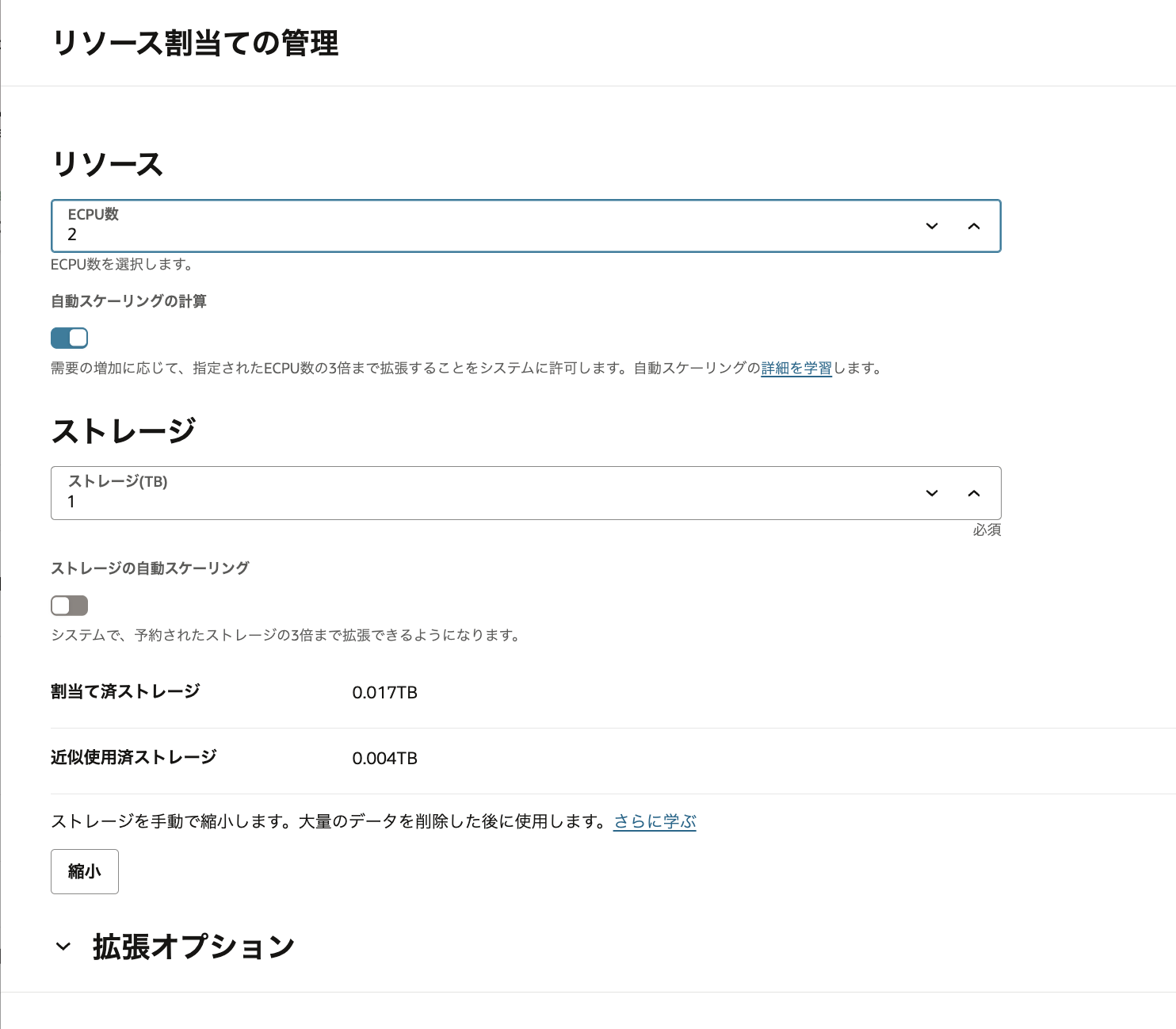Enable ストレージの自動スケーリング toggle
This screenshot has height=1029, width=1176.
point(69,606)
